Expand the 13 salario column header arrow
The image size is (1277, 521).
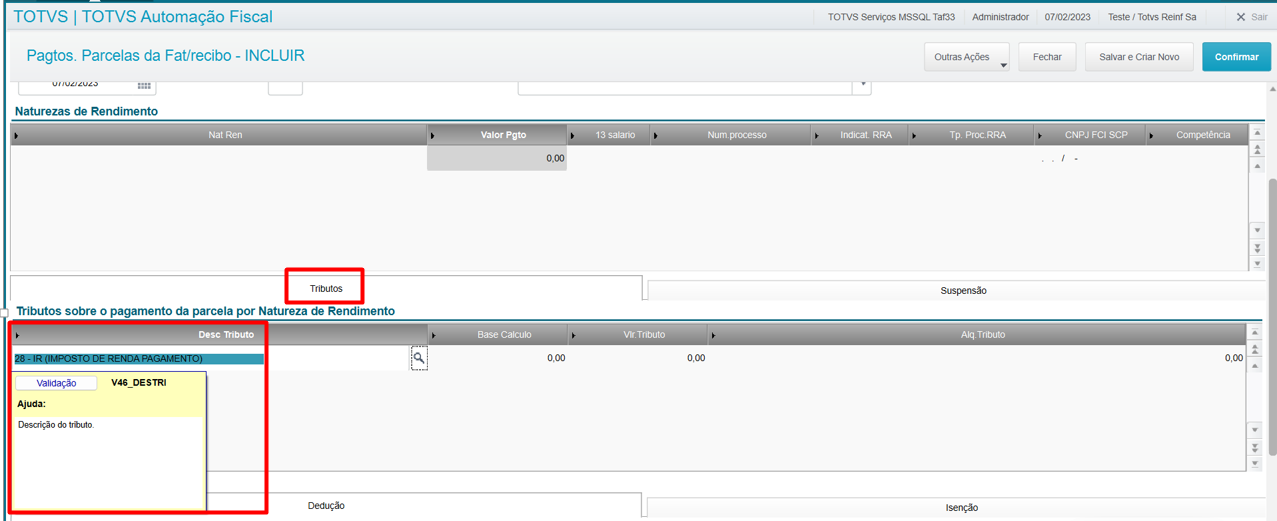[x=573, y=135]
